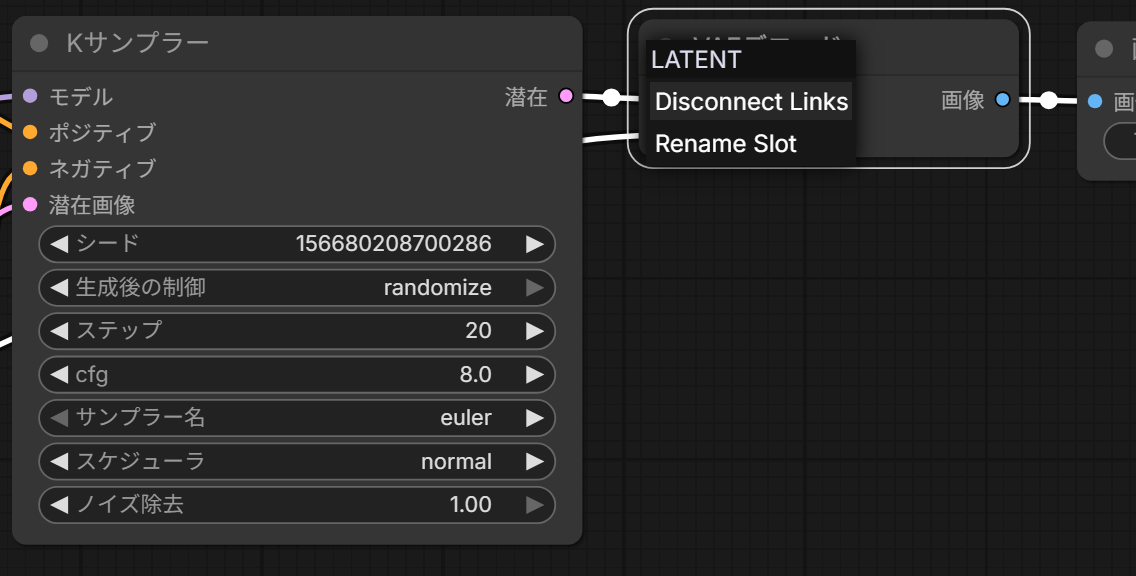The image size is (1136, 576).
Task: Decrease cfg with the left arrow
Action: [x=59, y=375]
